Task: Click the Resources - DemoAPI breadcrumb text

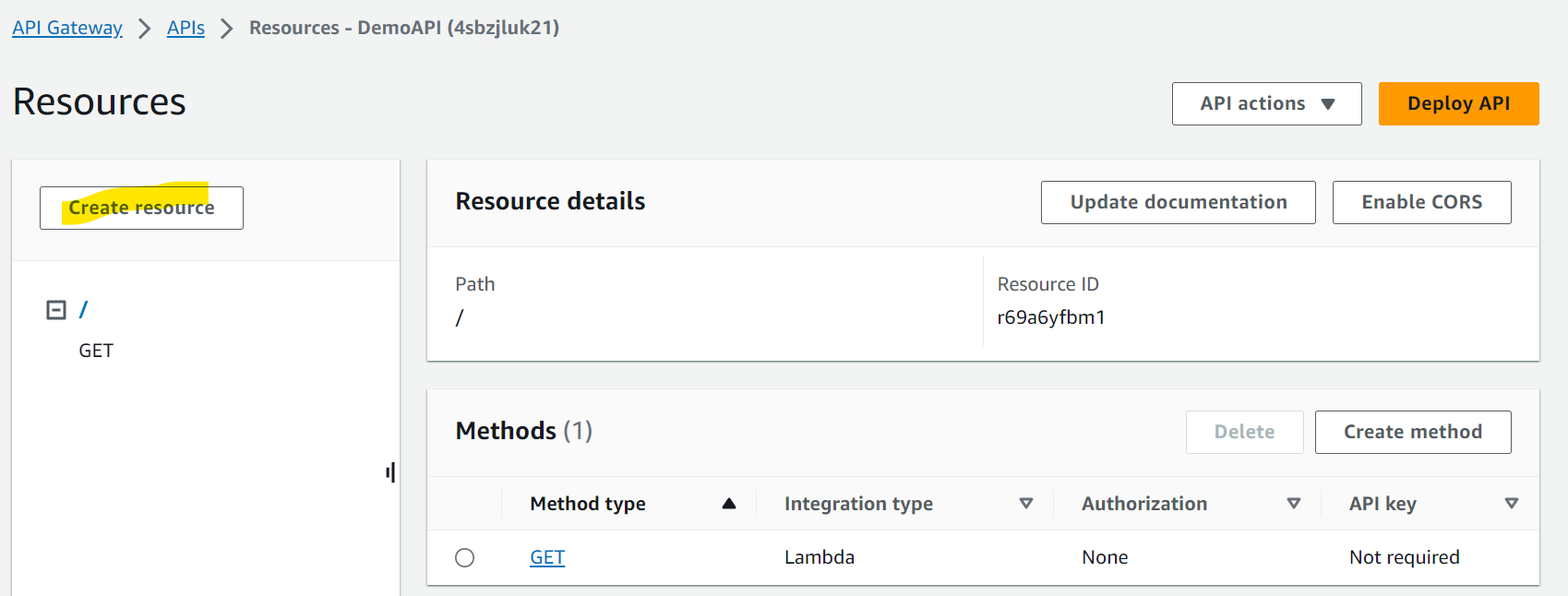Action: pyautogui.click(x=404, y=28)
